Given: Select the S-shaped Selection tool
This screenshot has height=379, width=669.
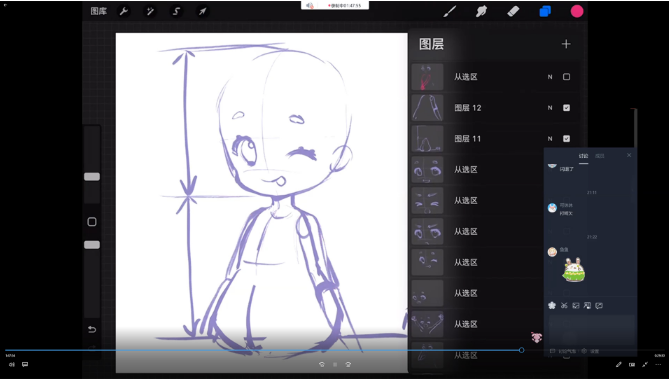Looking at the screenshot, I should click(176, 12).
